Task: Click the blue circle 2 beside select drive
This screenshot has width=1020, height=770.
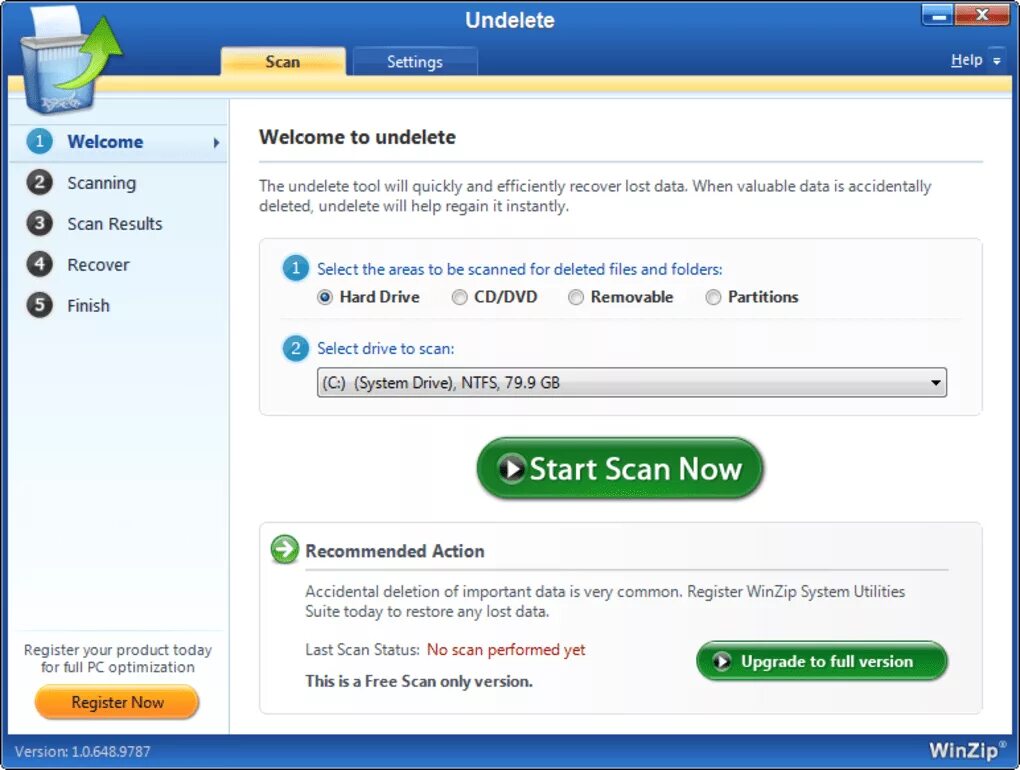Action: 295,348
